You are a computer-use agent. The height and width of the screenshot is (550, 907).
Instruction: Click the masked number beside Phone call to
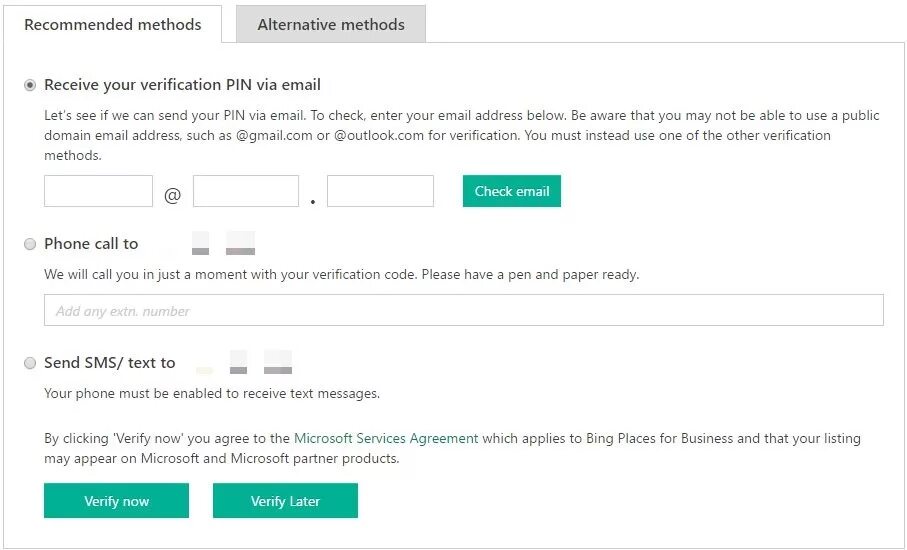pos(222,244)
